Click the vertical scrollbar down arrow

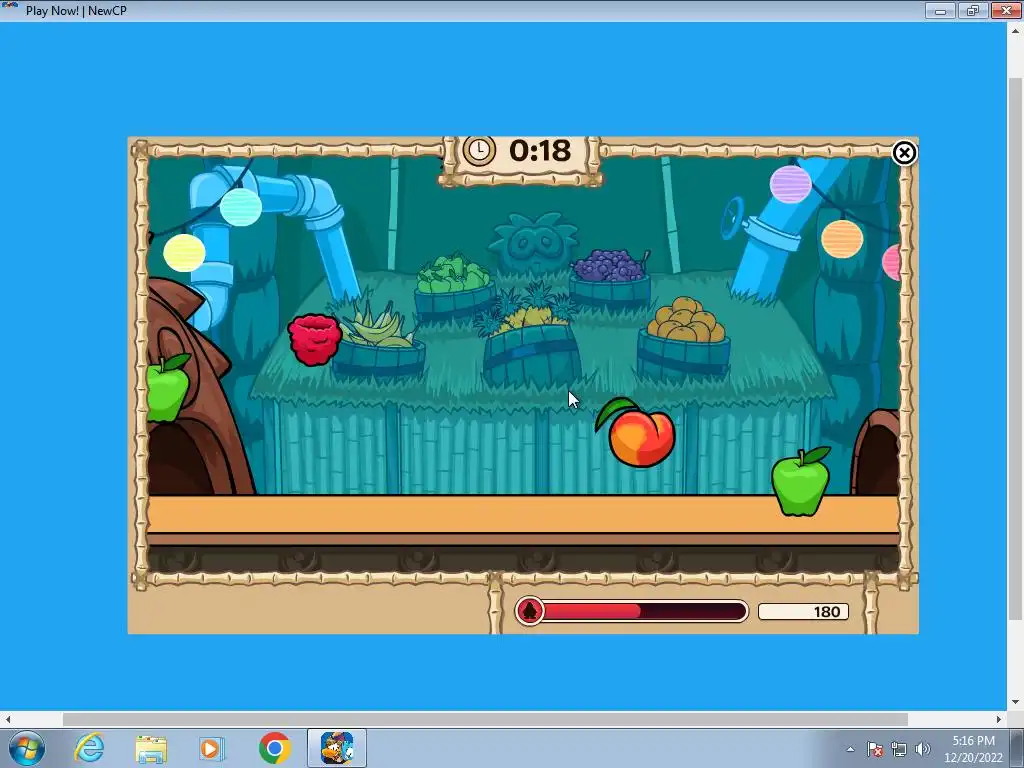1015,703
